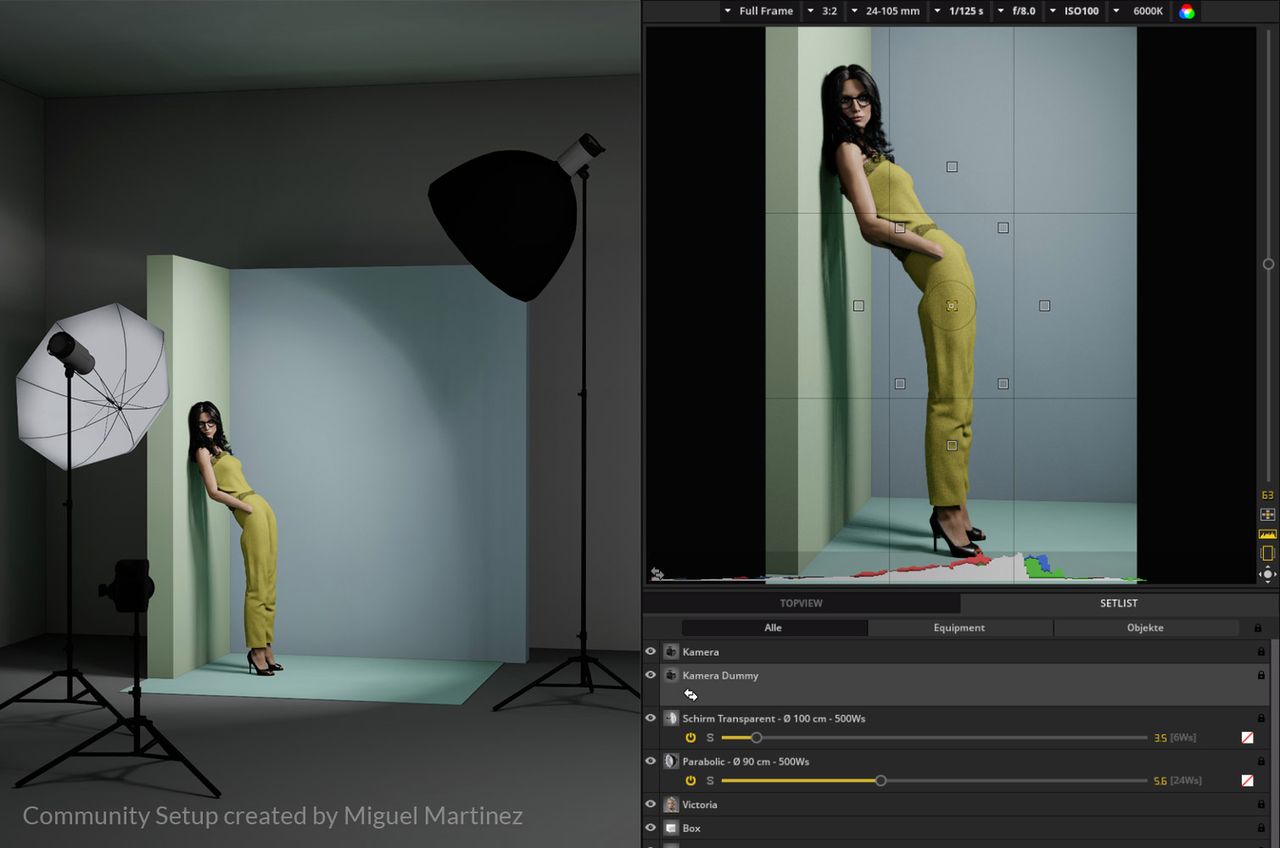Click the transparent umbrella light in 3D scene
The height and width of the screenshot is (848, 1280).
[x=92, y=386]
